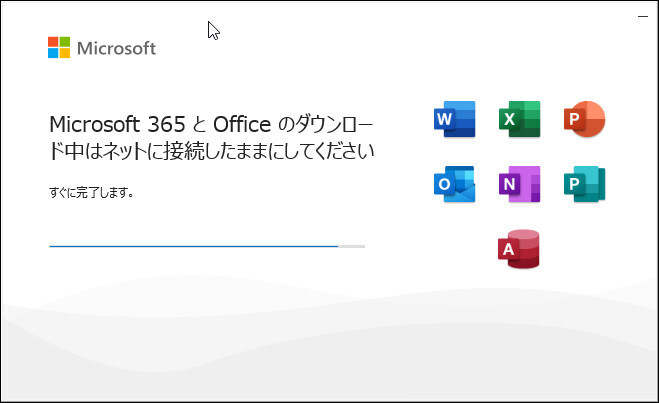Click the yellow square of Microsoft logo

pyautogui.click(x=65, y=53)
